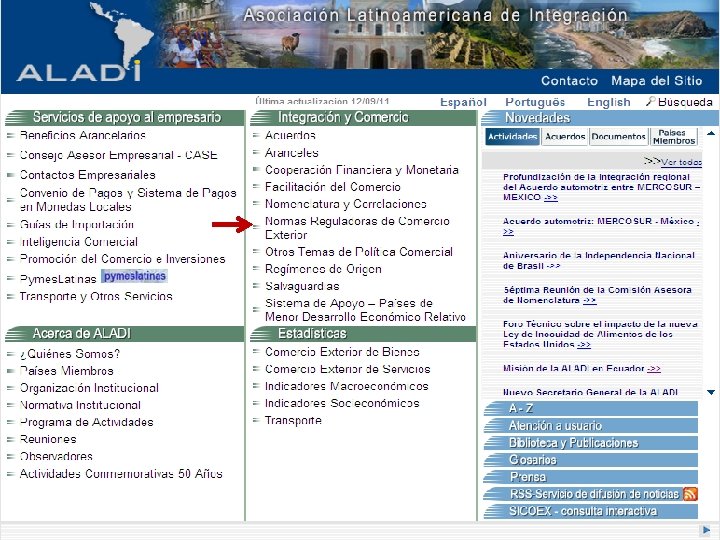Select the Acuerdos tab in Novedades
This screenshot has height=540, width=720.
565,136
